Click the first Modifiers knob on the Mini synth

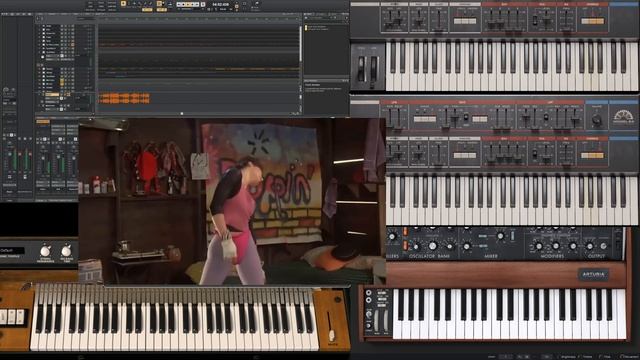point(539,246)
